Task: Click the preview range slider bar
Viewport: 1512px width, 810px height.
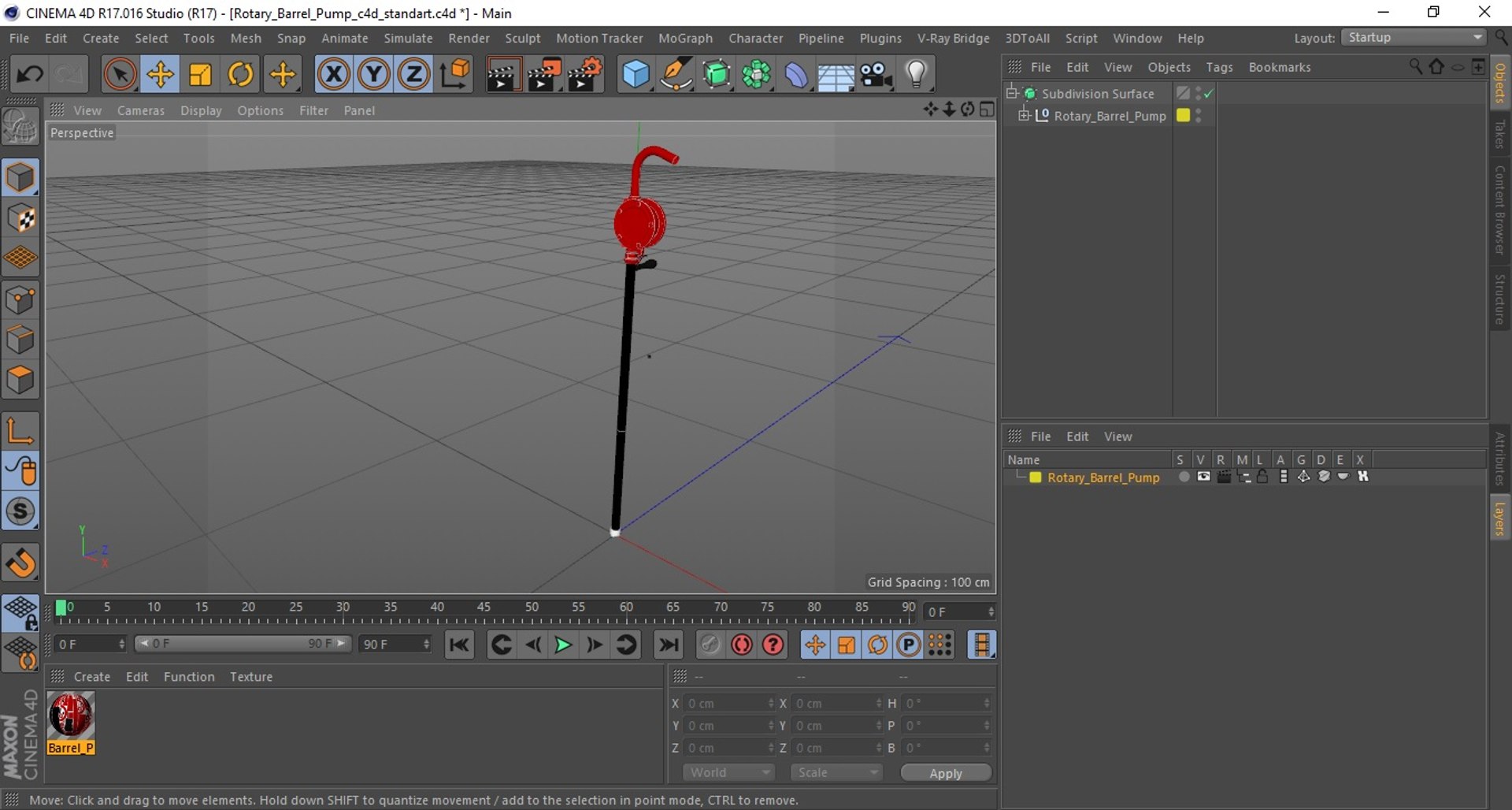Action: (243, 644)
